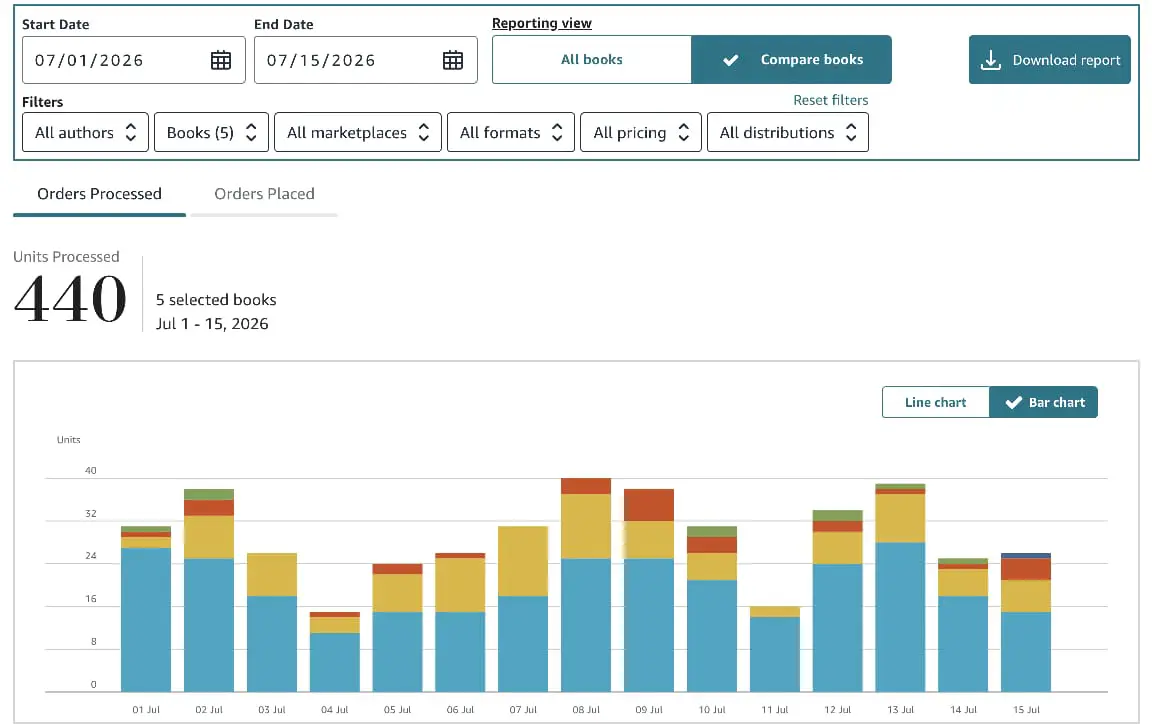Click the blue segment of the 11 Jul bar
Image resolution: width=1152 pixels, height=726 pixels.
point(774,654)
